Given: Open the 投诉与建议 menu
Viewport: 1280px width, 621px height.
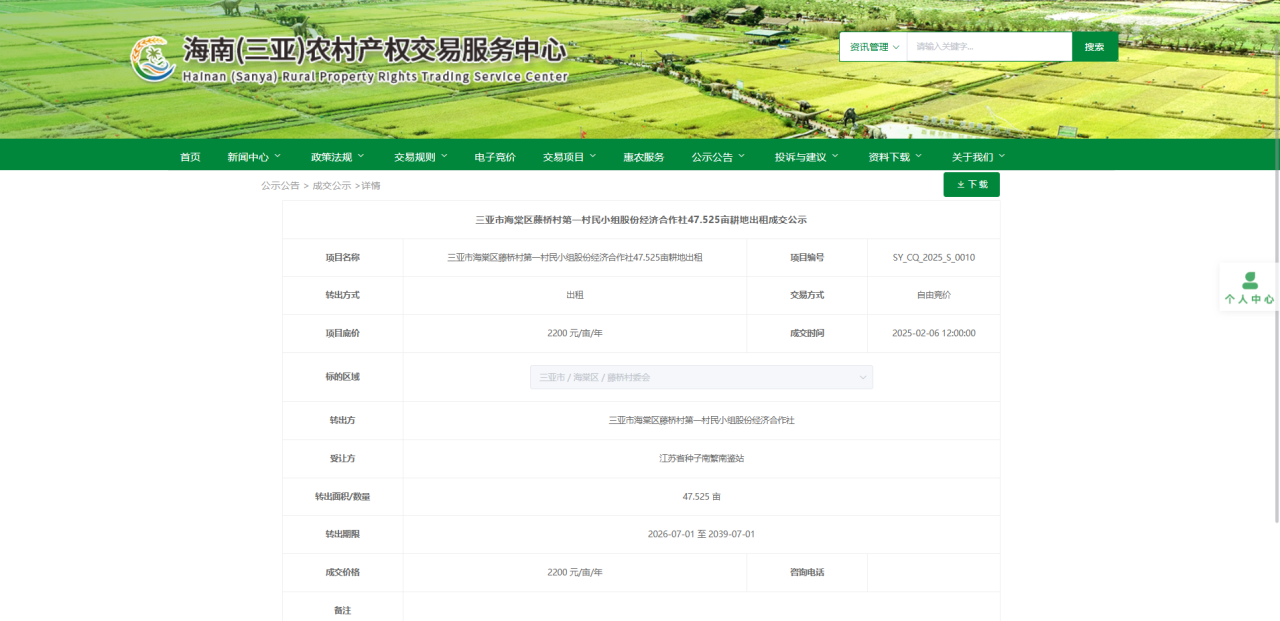Looking at the screenshot, I should coord(806,157).
